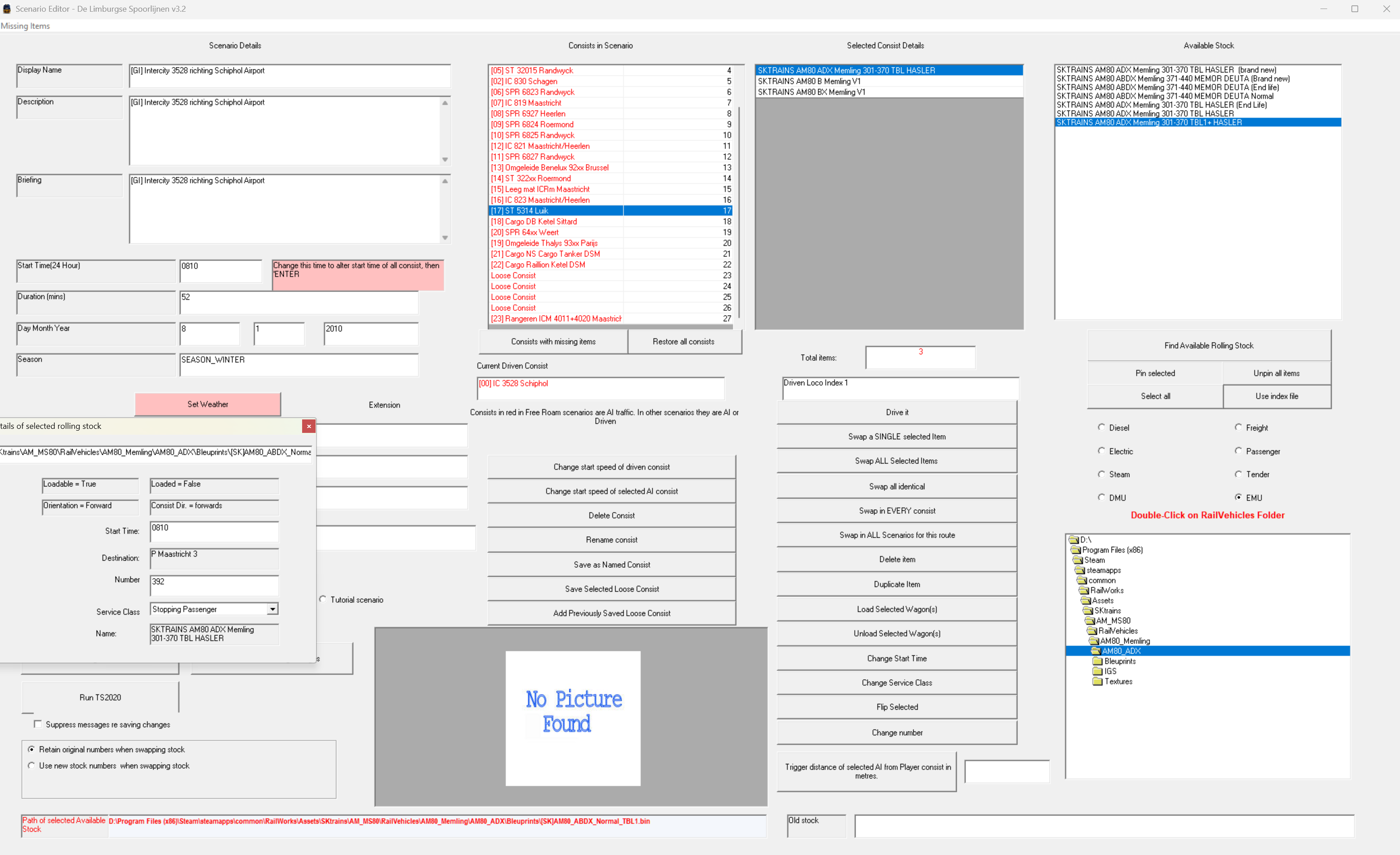The image size is (1400, 855).
Task: Click the Briefing scroll up arrow
Action: point(445,181)
